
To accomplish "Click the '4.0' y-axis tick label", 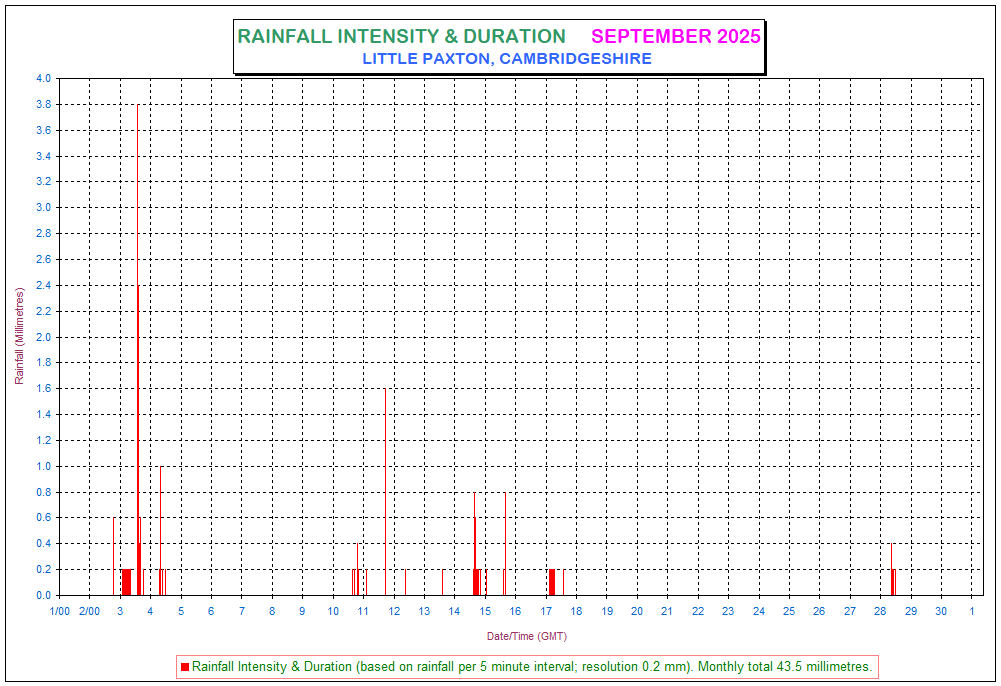I will click(x=43, y=79).
